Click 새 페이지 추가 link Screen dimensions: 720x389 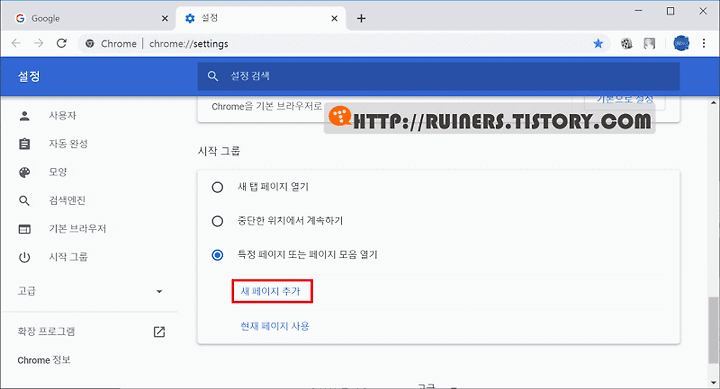pyautogui.click(x=270, y=291)
